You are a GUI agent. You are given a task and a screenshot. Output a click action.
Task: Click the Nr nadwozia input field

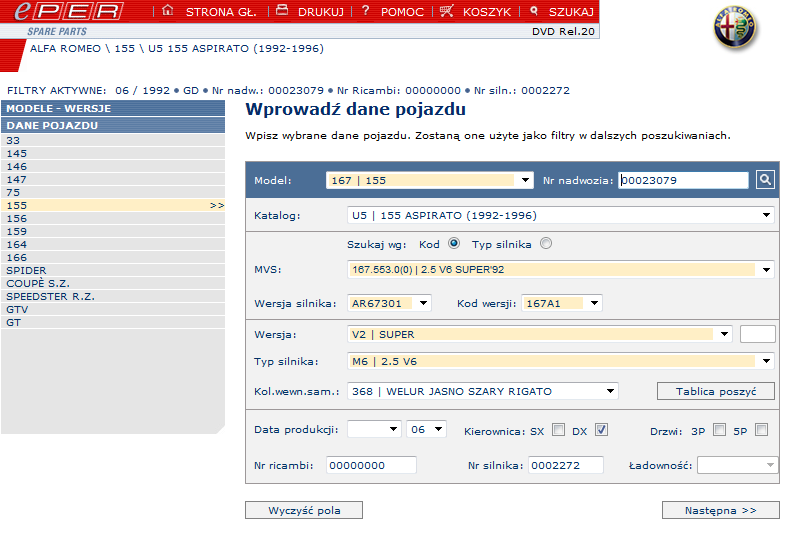(683, 180)
